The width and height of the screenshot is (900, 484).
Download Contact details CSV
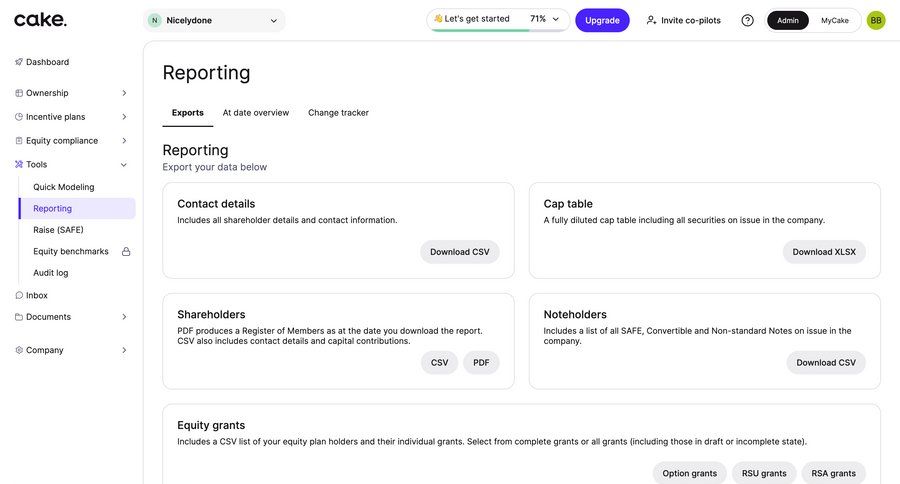[x=460, y=252]
